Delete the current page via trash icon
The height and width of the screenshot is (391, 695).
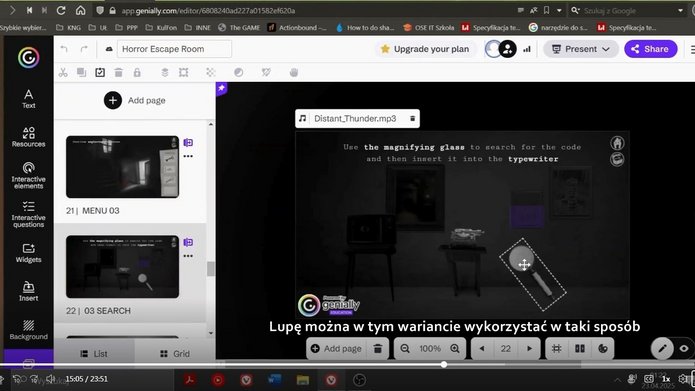click(x=378, y=348)
